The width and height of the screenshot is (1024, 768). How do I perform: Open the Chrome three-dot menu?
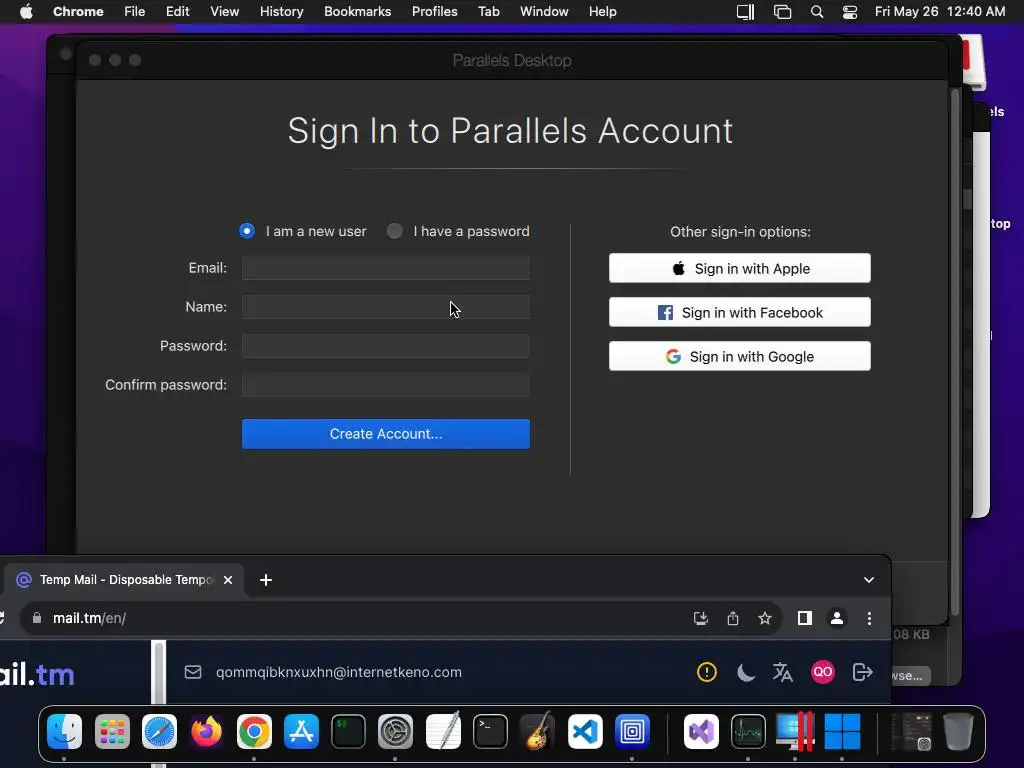coord(869,618)
